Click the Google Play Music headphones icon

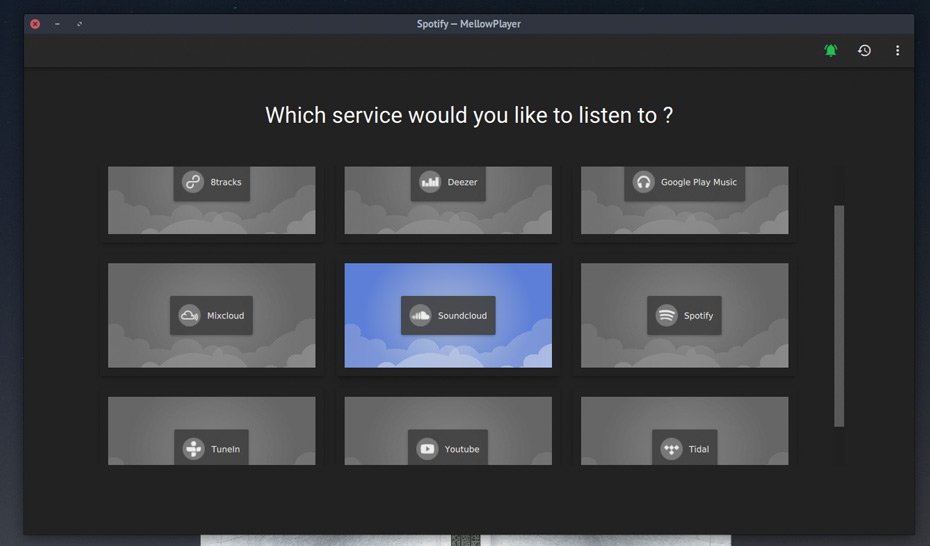coord(643,182)
